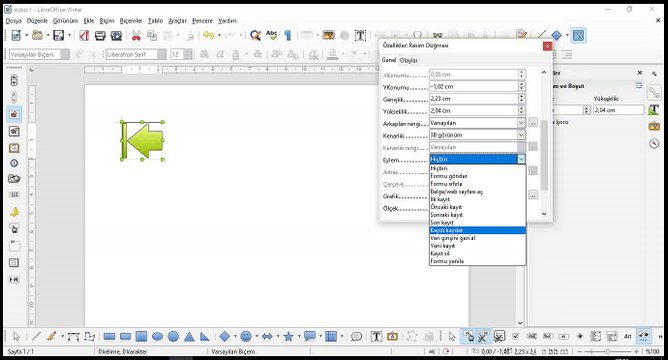668x360 pixels.
Task: Expand the Arkaplan rengi dropdown
Action: pos(521,123)
